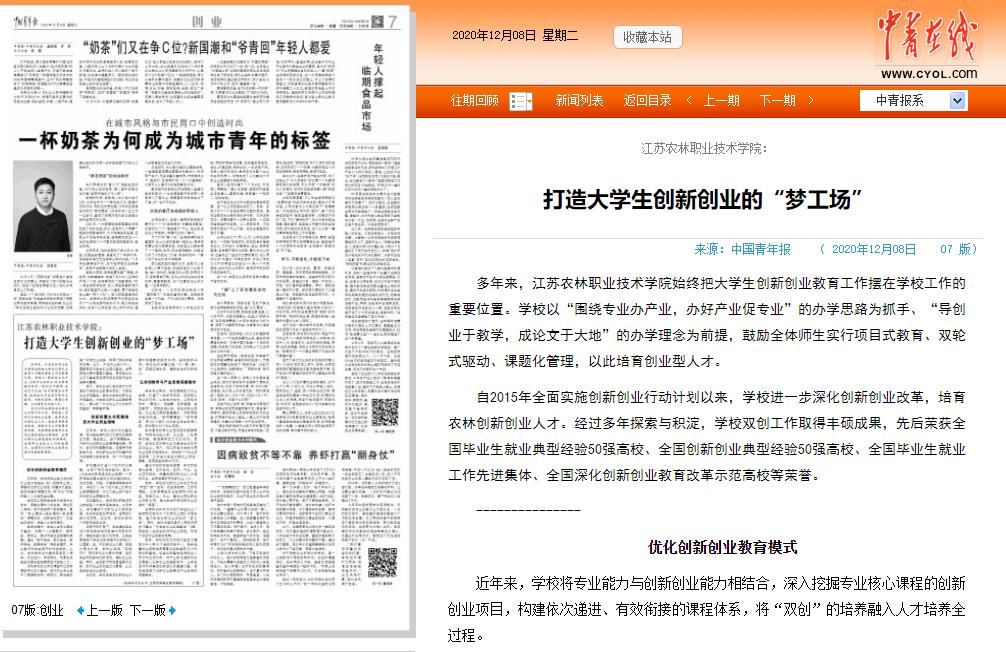Click the 收藏本站 bookmark button

point(647,37)
